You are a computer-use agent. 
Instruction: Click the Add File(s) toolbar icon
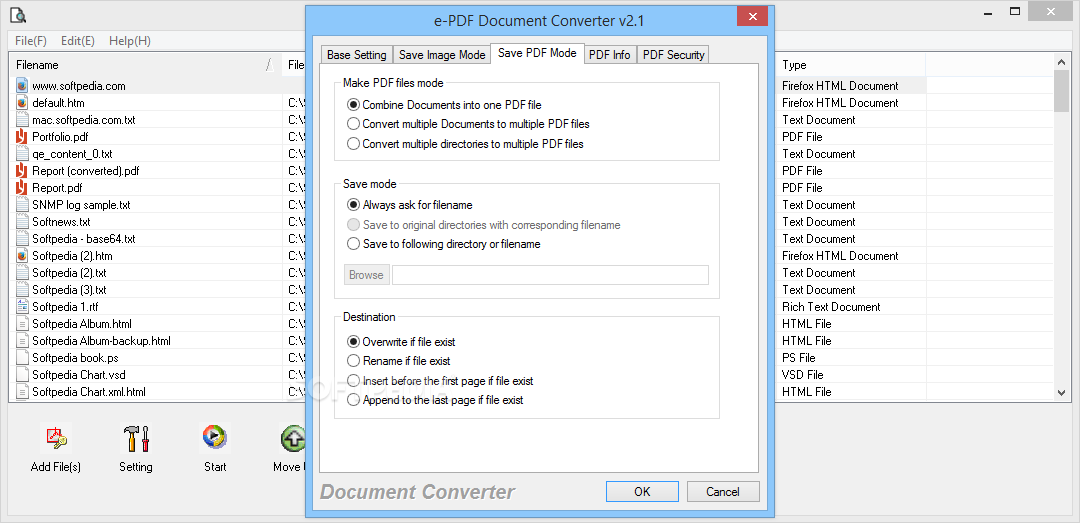[55, 438]
